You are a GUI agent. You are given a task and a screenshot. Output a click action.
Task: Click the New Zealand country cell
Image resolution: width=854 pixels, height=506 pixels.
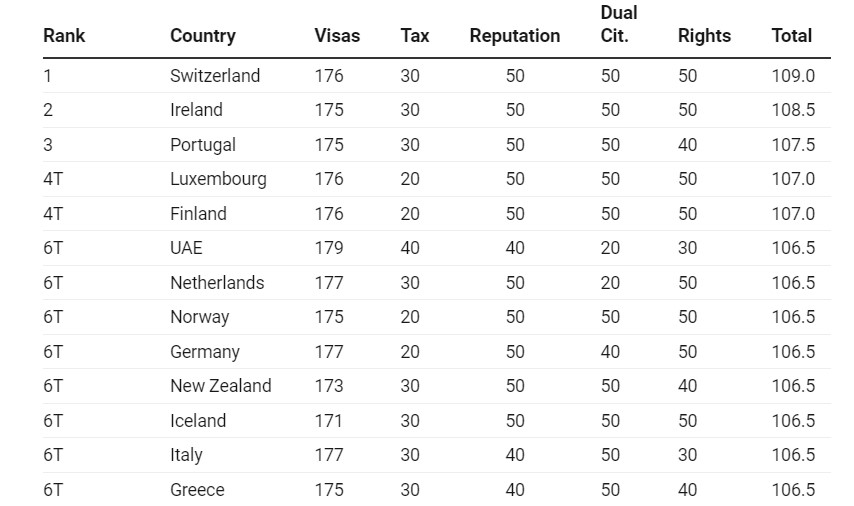[221, 386]
